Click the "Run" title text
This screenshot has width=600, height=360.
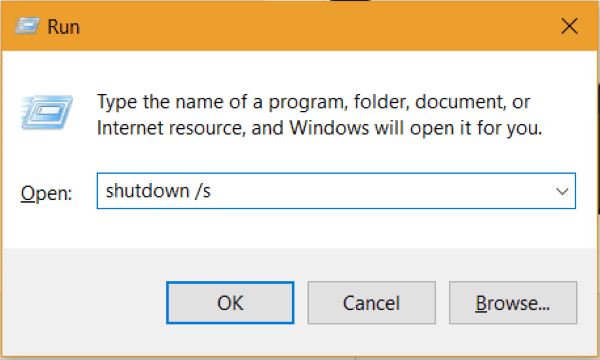coord(64,27)
